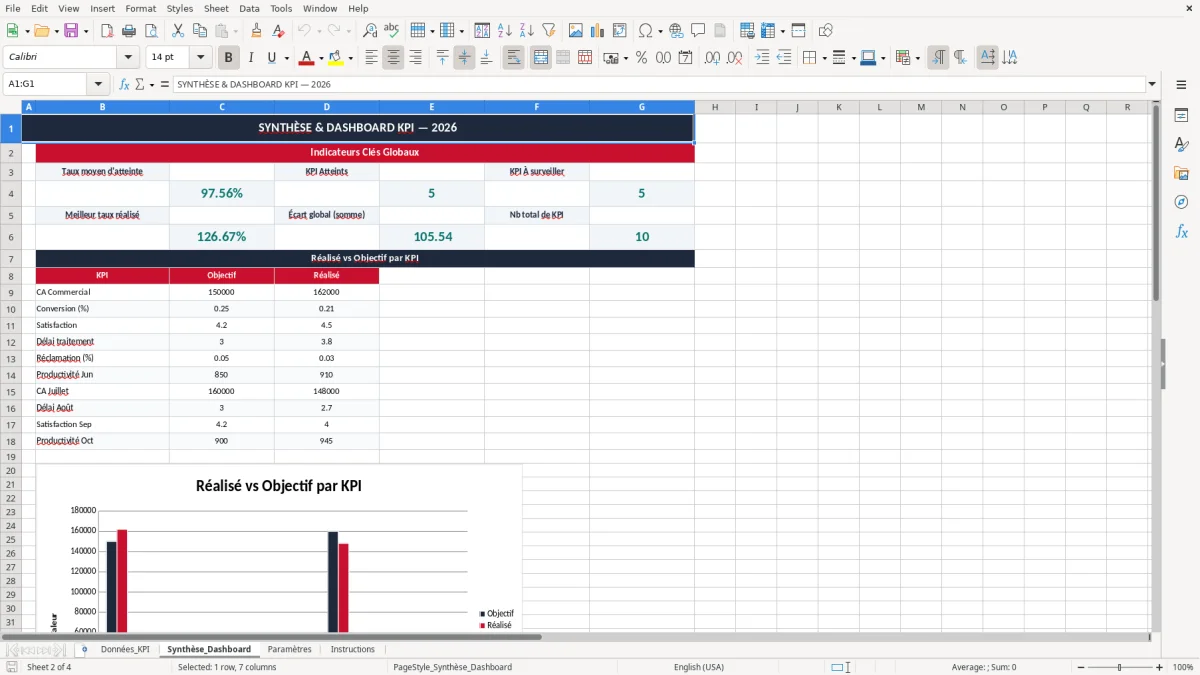The height and width of the screenshot is (675, 1200).
Task: Remove a decimal place
Action: 734,58
